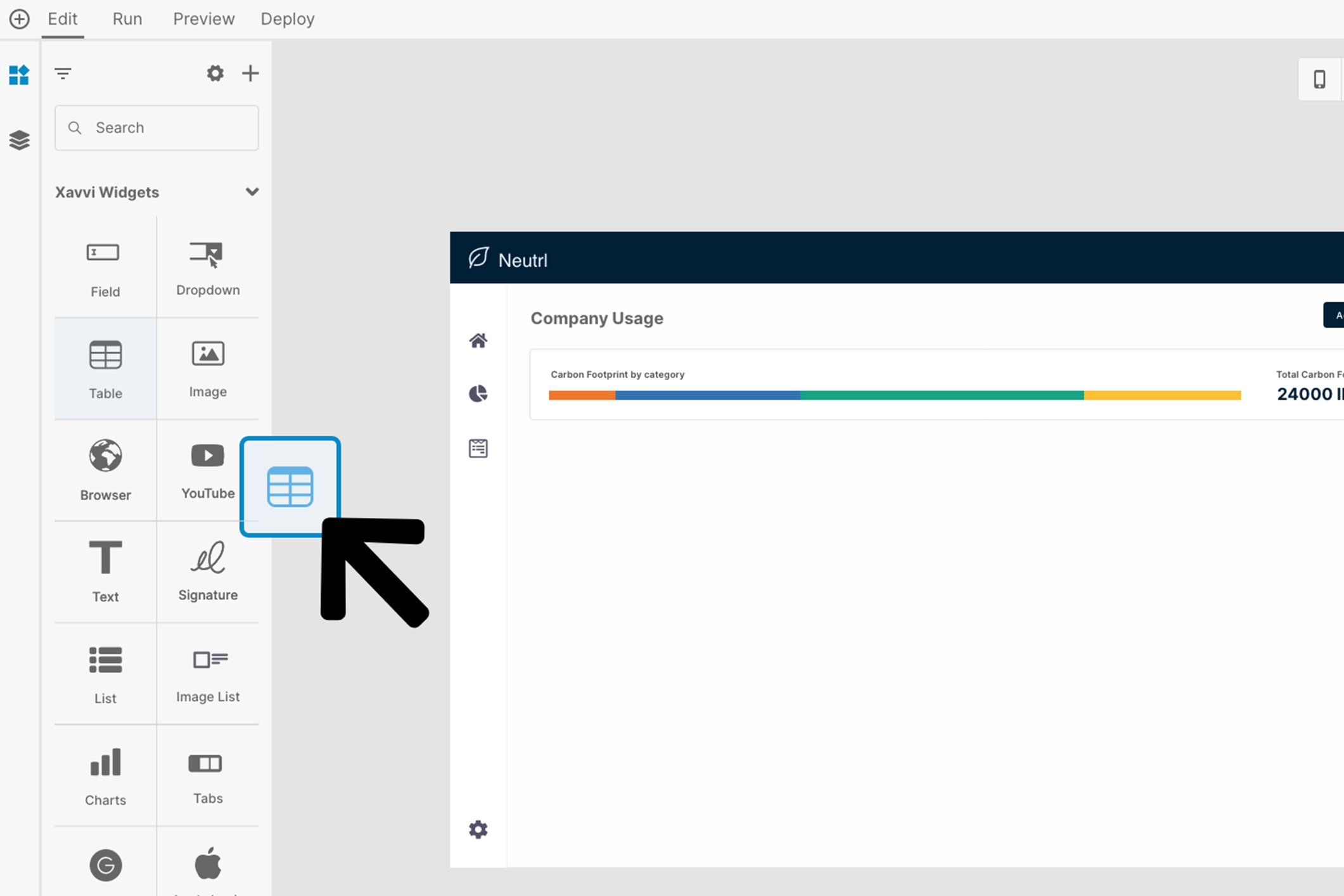Viewport: 1344px width, 896px height.
Task: Go to the Preview tab
Action: pos(203,19)
